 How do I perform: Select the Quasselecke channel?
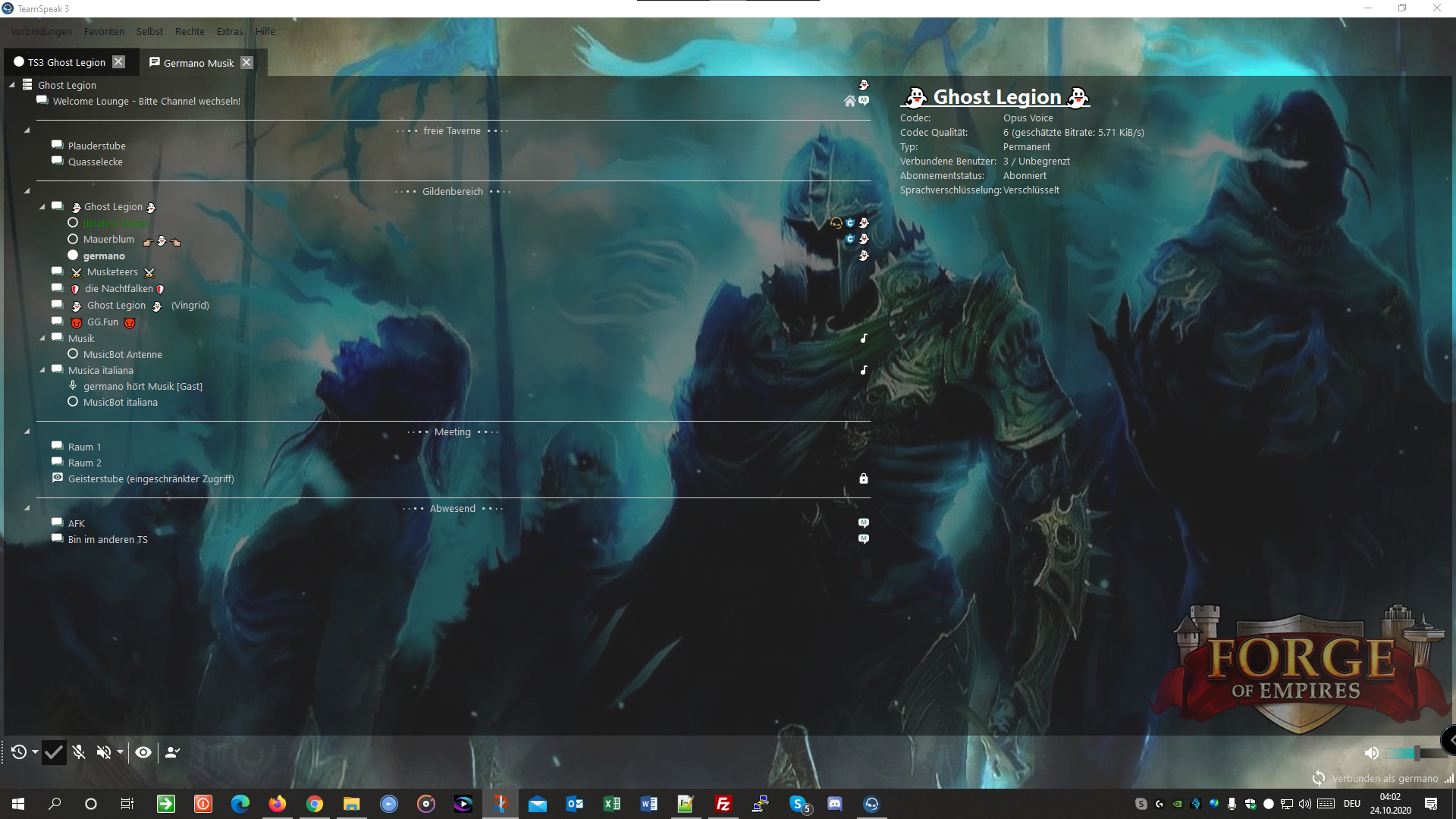95,162
